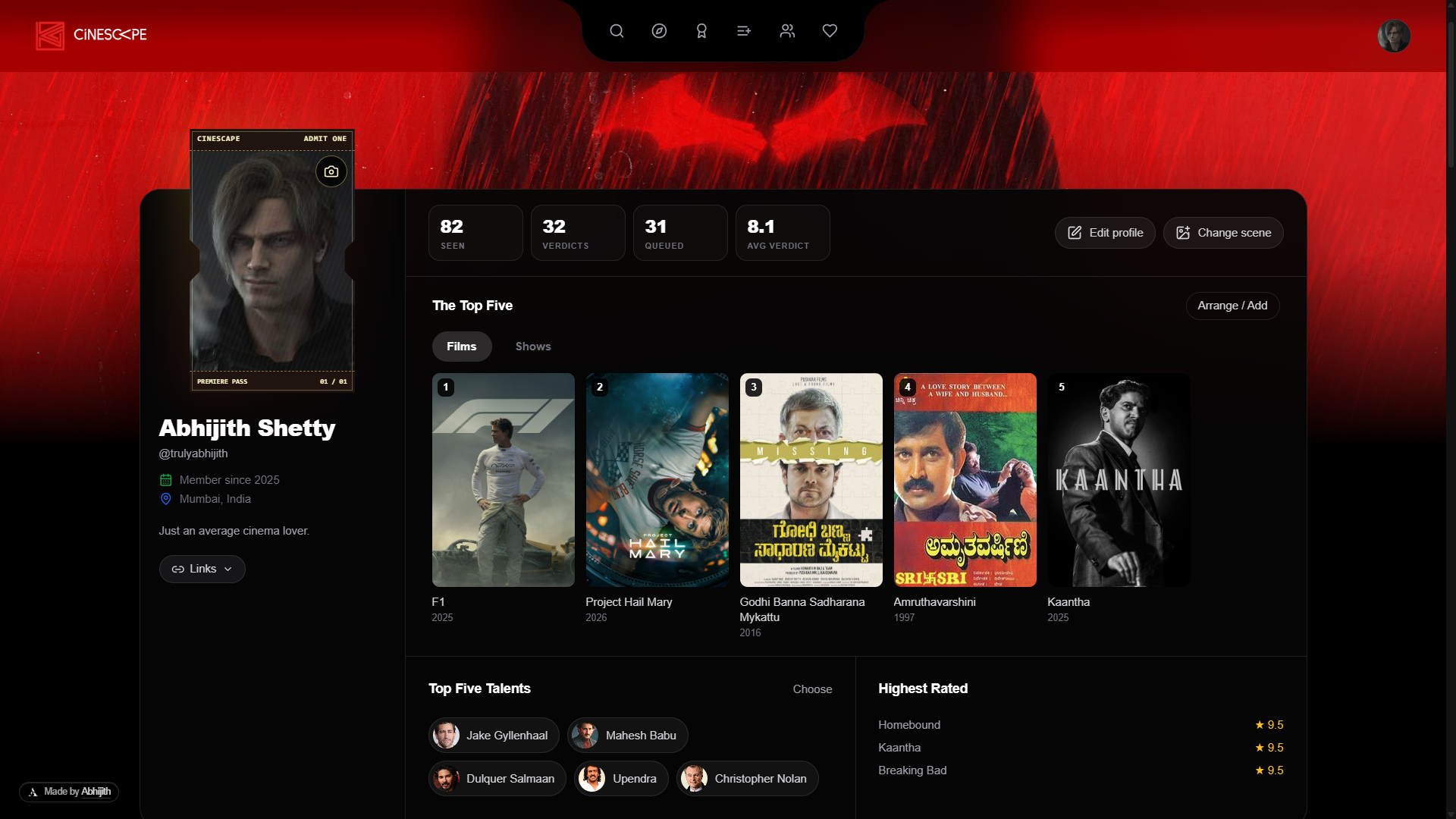This screenshot has height=819, width=1456.
Task: Click the Arrange / Add button
Action: pos(1232,306)
